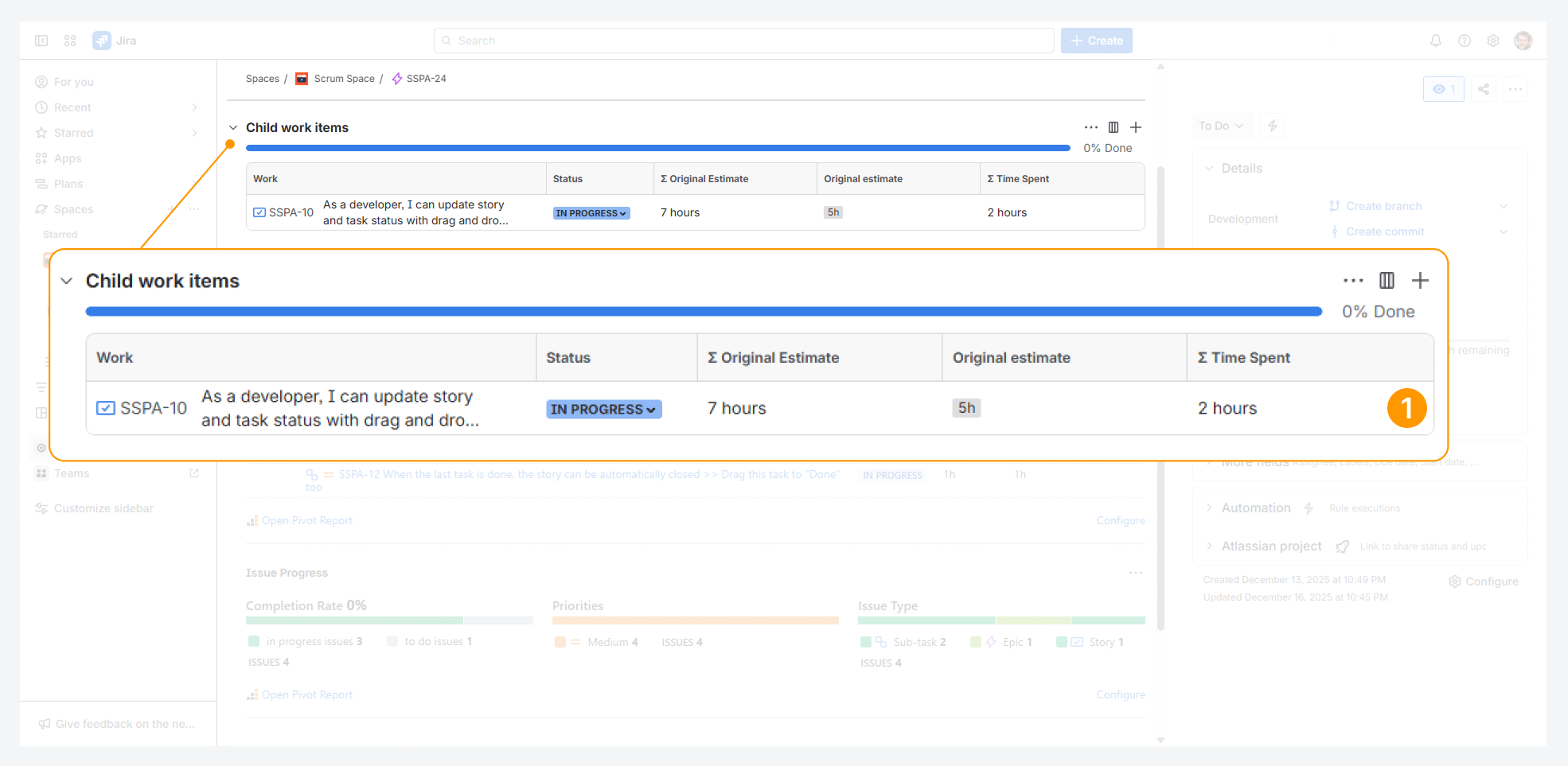Focus the Search field
Screen dimensions: 1568x766
(x=743, y=41)
